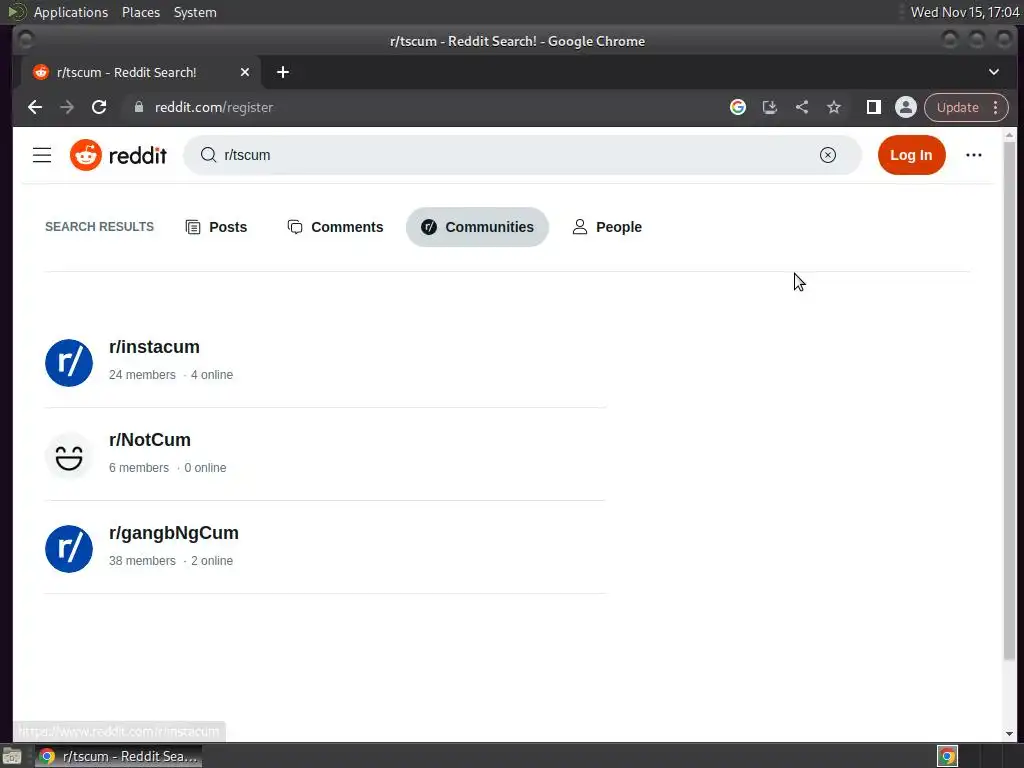Click the r/tscum - Reddit Search browser tab

139,72
